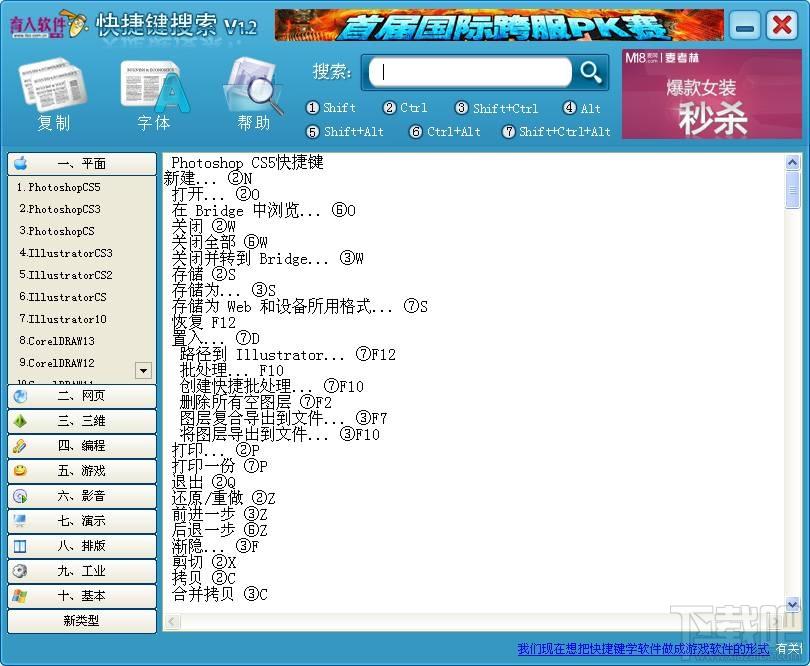Screen dimensions: 810x666
Task: Click the ① Shift legend label
Action: pyautogui.click(x=331, y=108)
